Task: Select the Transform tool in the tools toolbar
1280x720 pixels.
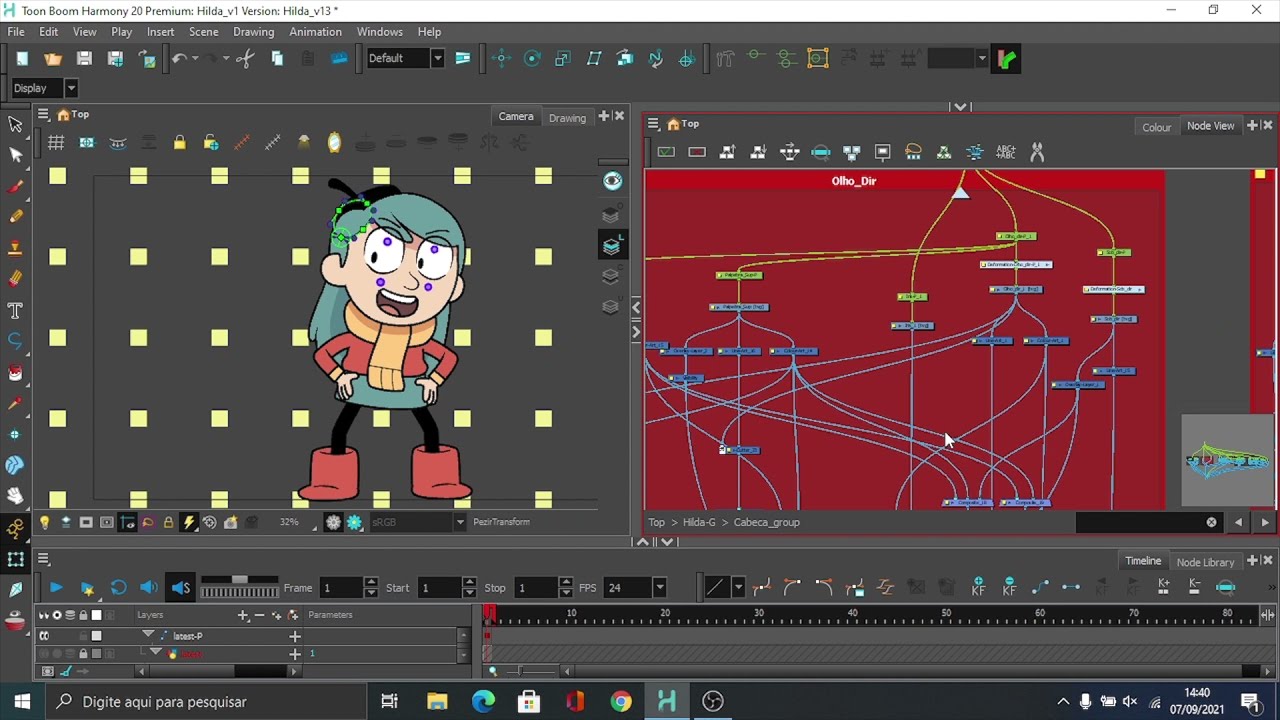Action: 15,124
